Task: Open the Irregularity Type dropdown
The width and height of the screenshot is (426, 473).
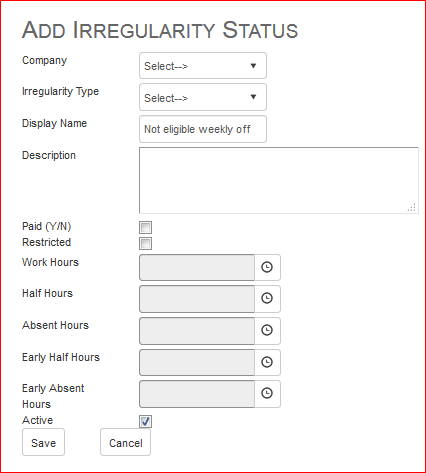Action: click(203, 97)
